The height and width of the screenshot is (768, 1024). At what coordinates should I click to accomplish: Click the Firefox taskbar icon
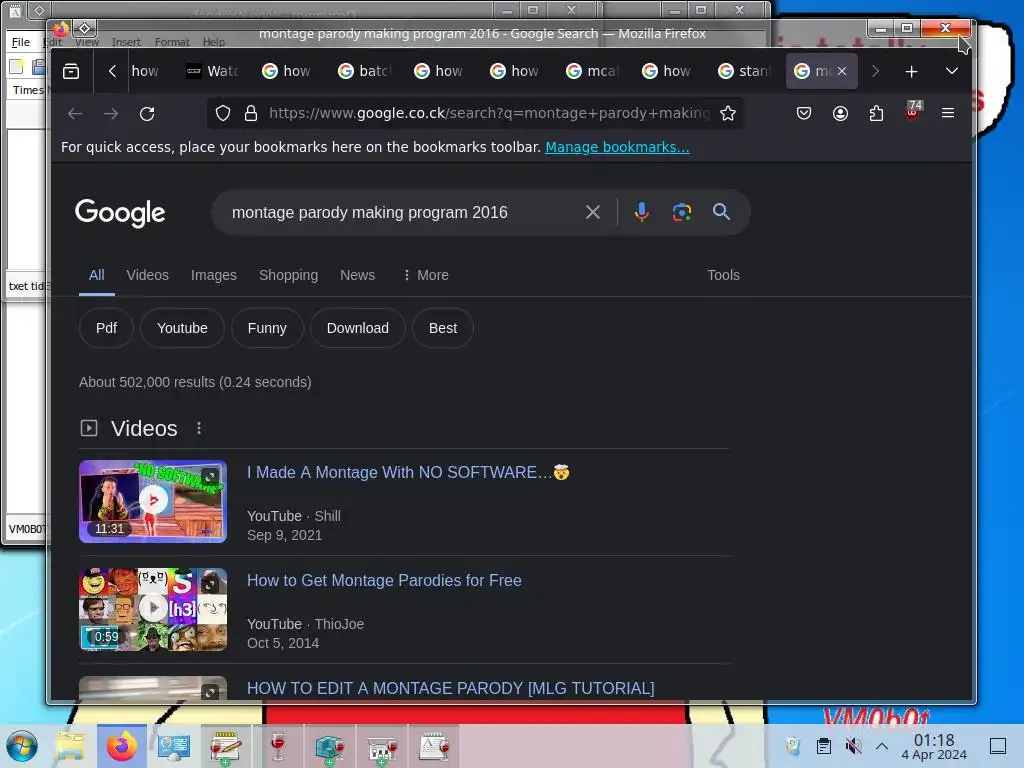[121, 746]
